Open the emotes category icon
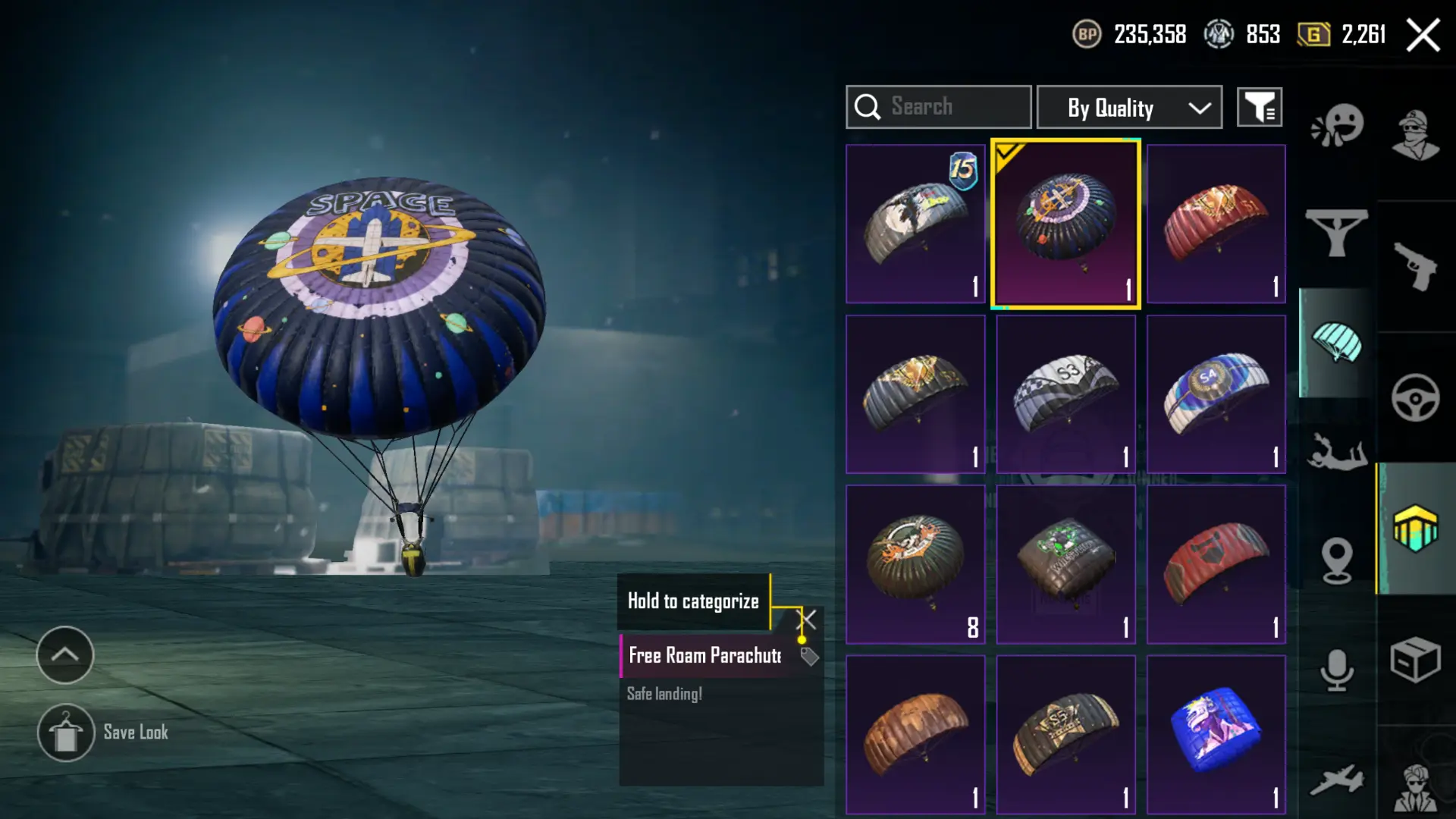This screenshot has height=819, width=1456. (1337, 125)
